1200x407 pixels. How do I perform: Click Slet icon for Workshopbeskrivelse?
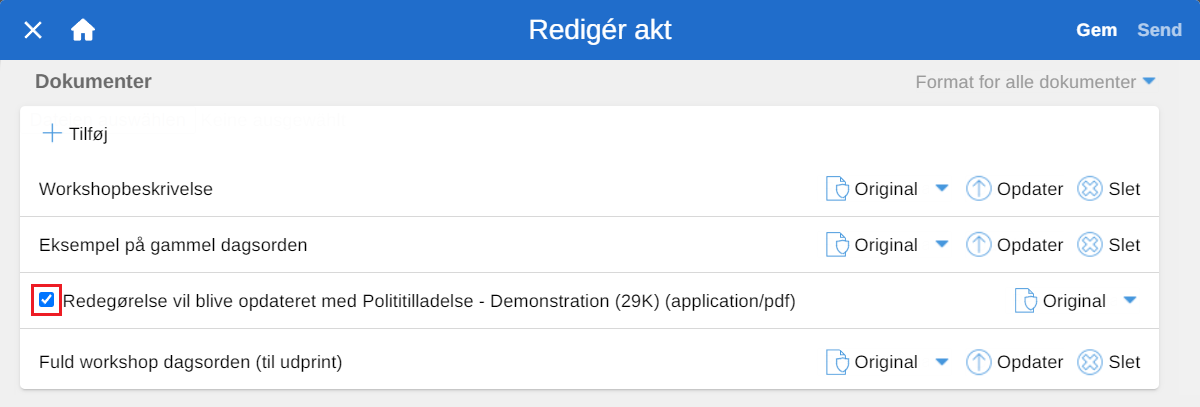click(x=1090, y=188)
